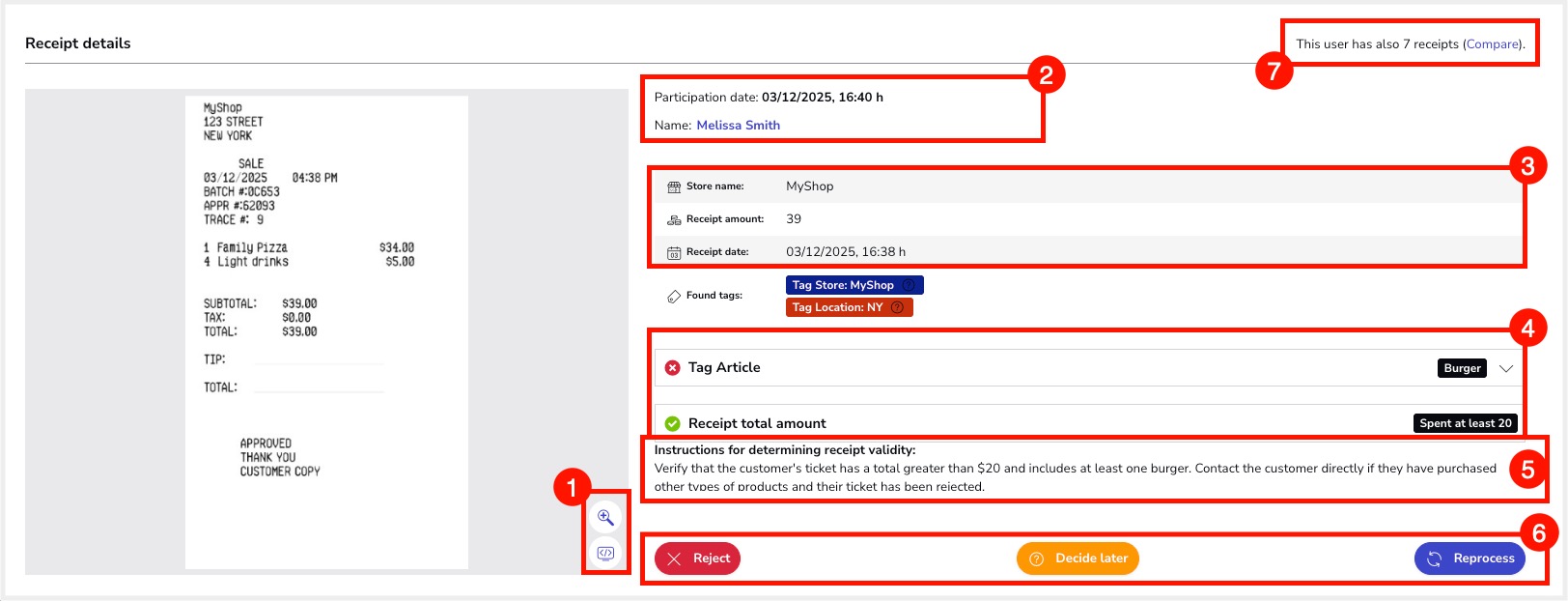
Task: Expand the Tag Article row chevron
Action: (1505, 368)
